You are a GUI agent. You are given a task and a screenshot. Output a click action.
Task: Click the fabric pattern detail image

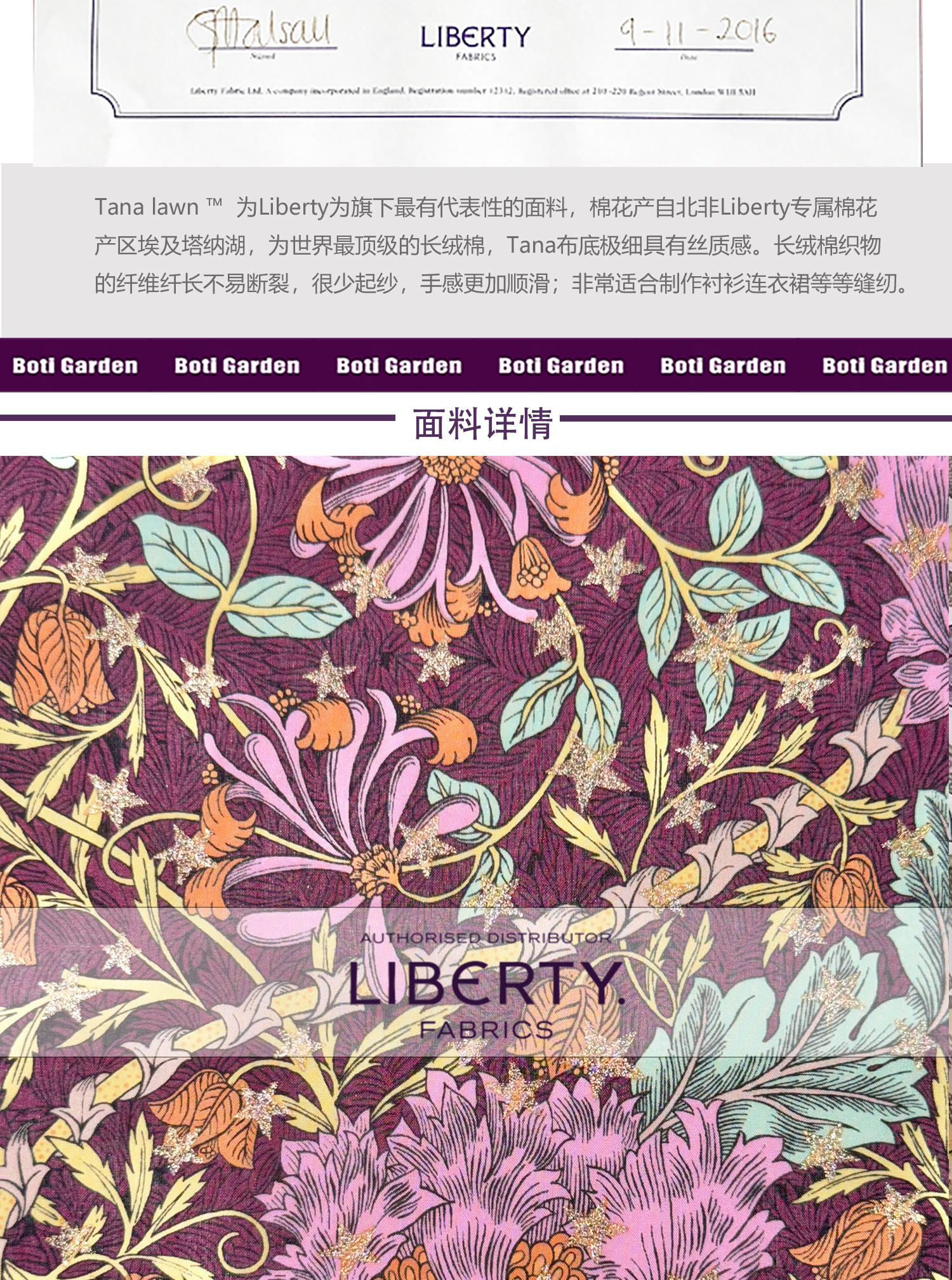tap(476, 867)
